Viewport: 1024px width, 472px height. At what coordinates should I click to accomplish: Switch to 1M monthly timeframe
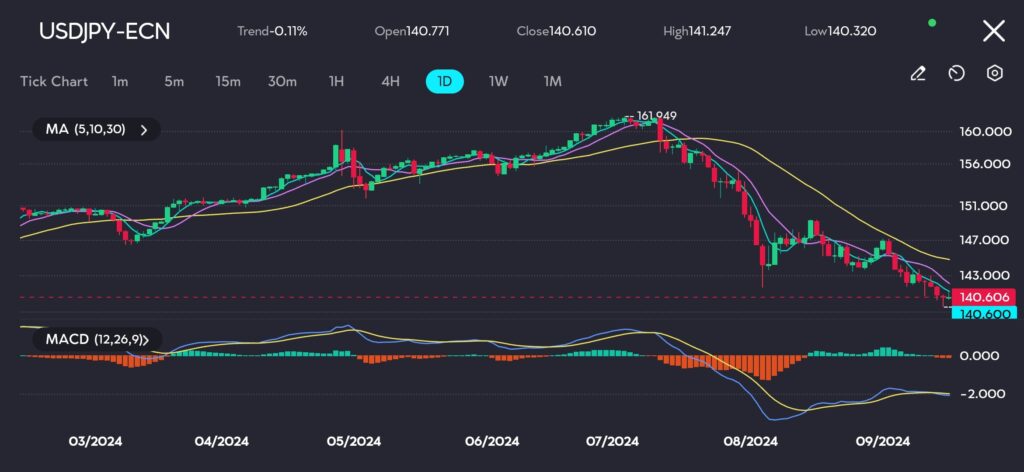(552, 81)
